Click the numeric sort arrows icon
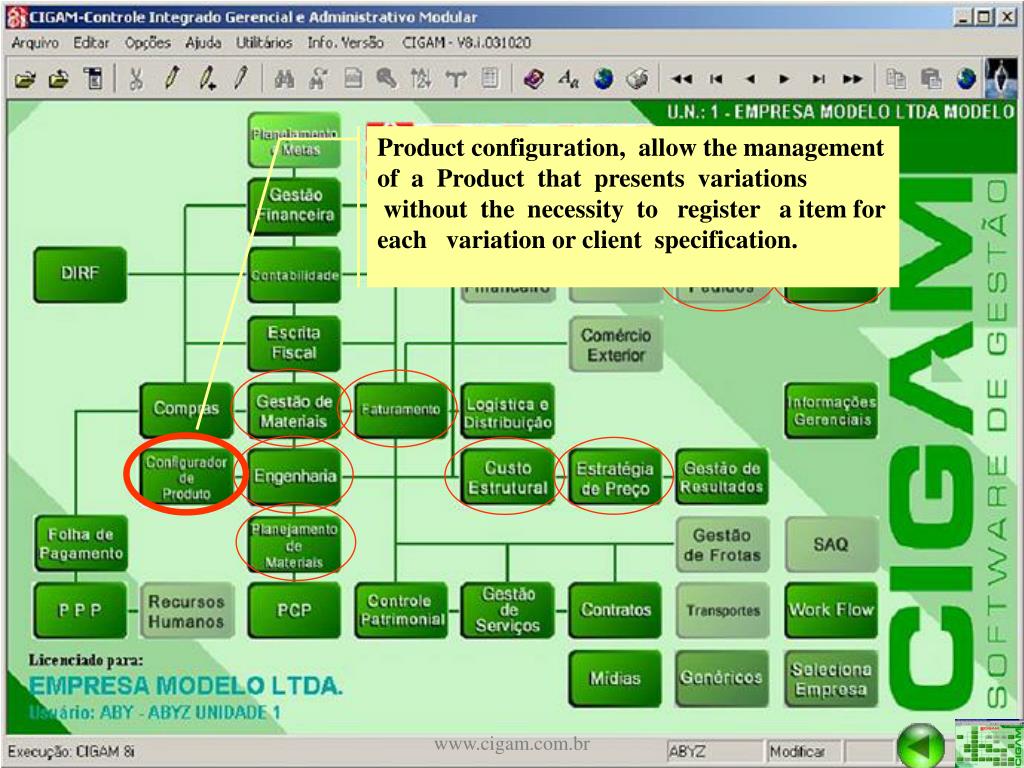This screenshot has width=1024, height=768. click(419, 79)
